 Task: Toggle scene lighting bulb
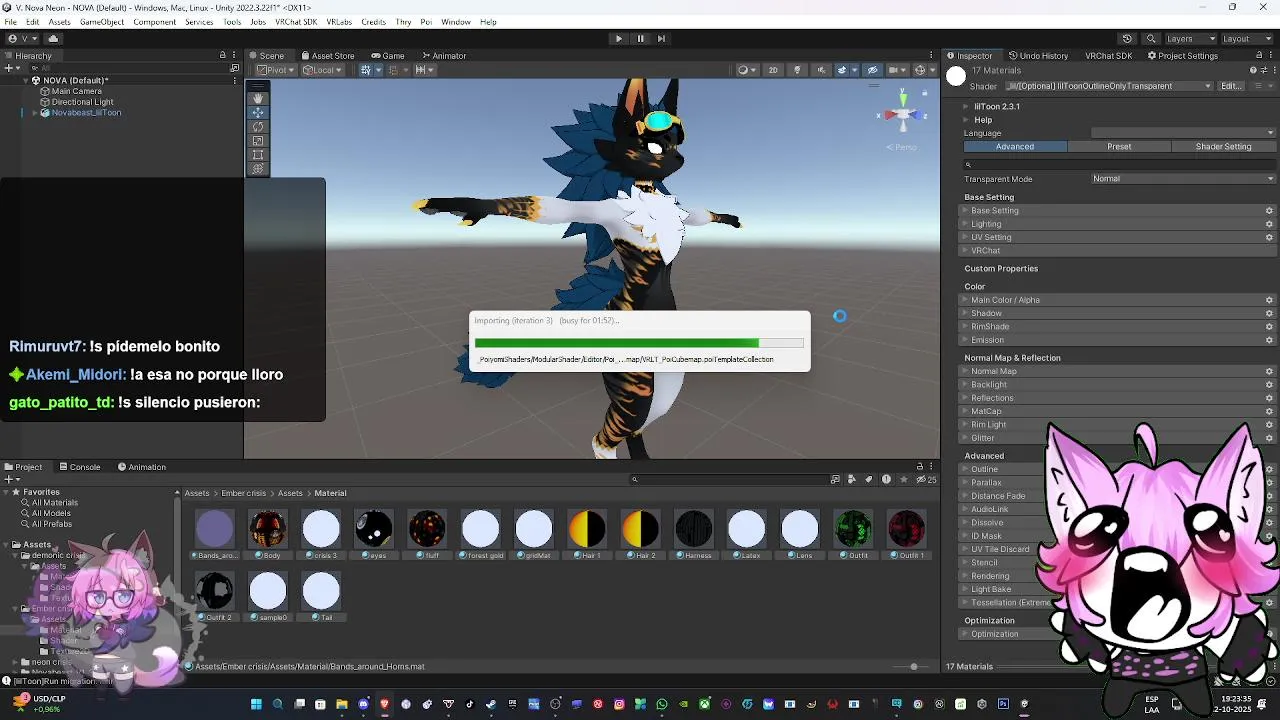(797, 70)
